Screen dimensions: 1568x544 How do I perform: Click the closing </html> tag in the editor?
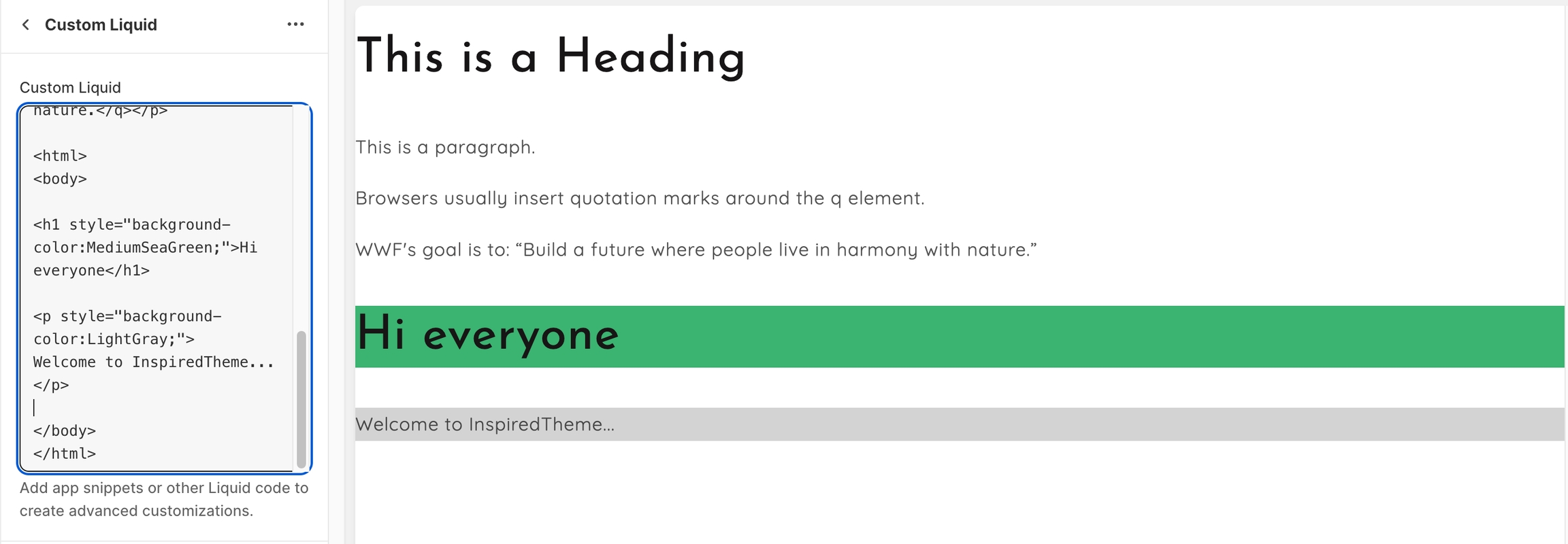coord(65,454)
